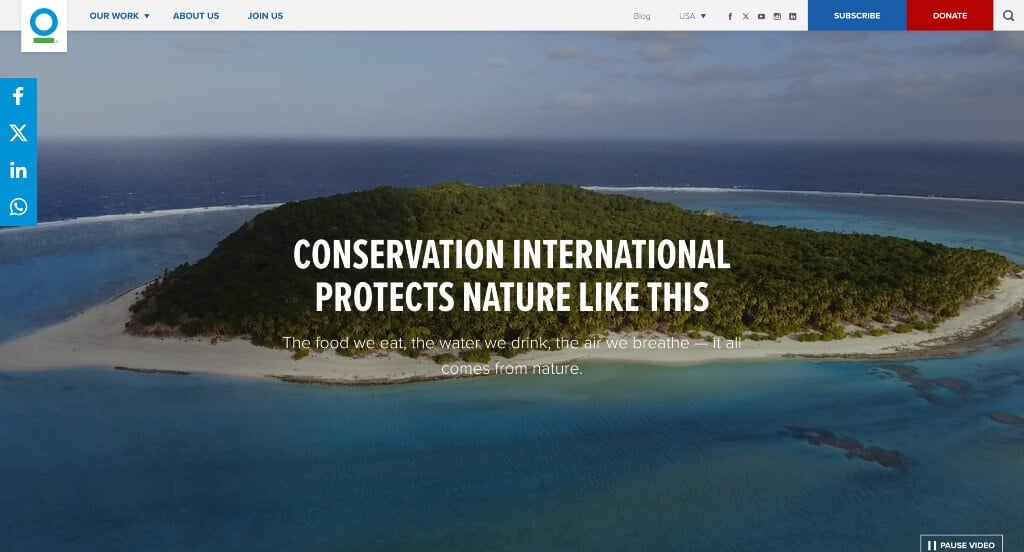
Task: Pause the background video
Action: click(961, 544)
